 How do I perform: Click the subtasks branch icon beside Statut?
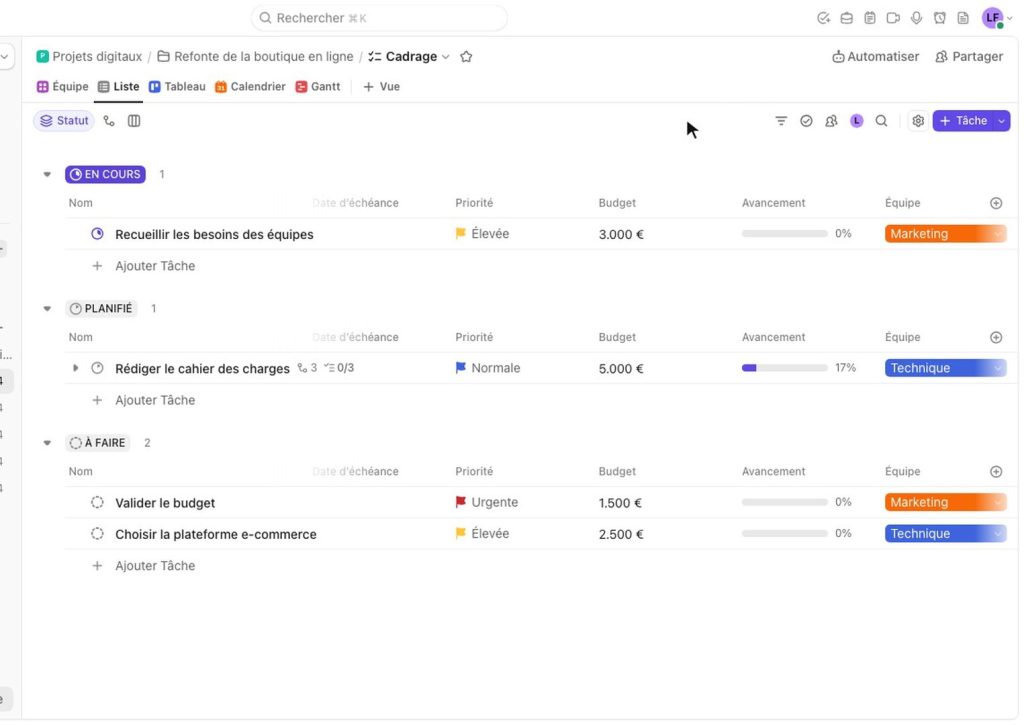pyautogui.click(x=109, y=121)
